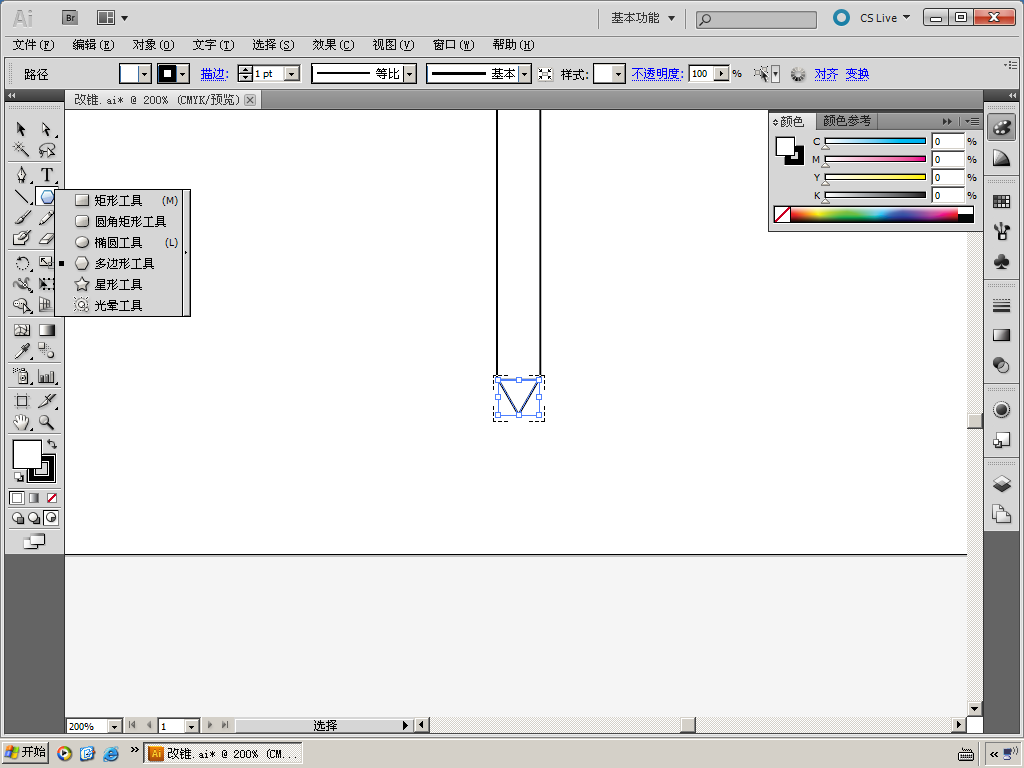The height and width of the screenshot is (768, 1024).
Task: Select the Direct Selection (white arrow) tool
Action: [x=46, y=129]
